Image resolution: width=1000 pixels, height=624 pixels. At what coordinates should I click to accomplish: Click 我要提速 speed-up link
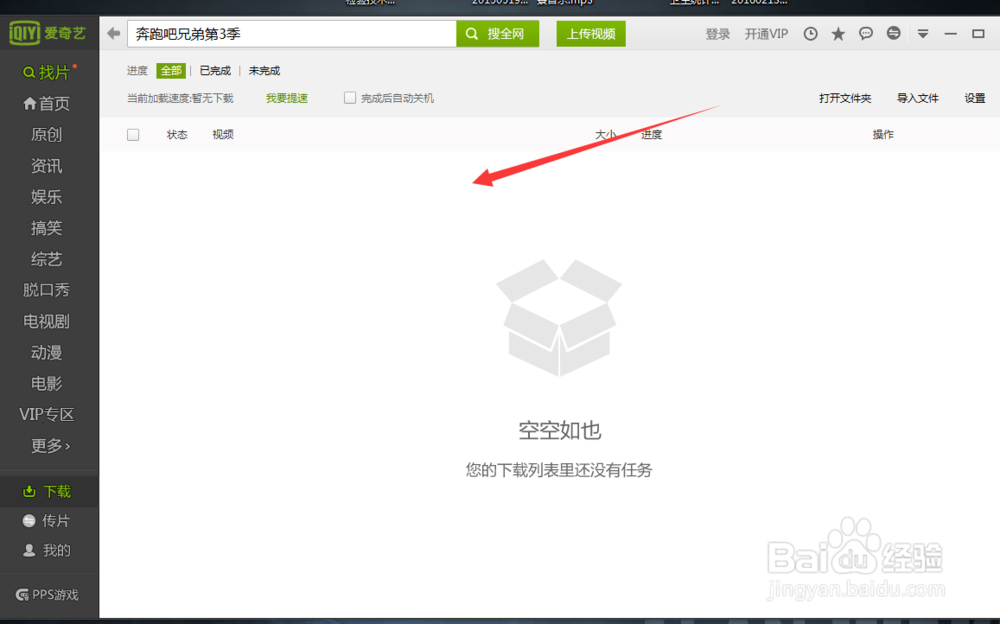[287, 98]
